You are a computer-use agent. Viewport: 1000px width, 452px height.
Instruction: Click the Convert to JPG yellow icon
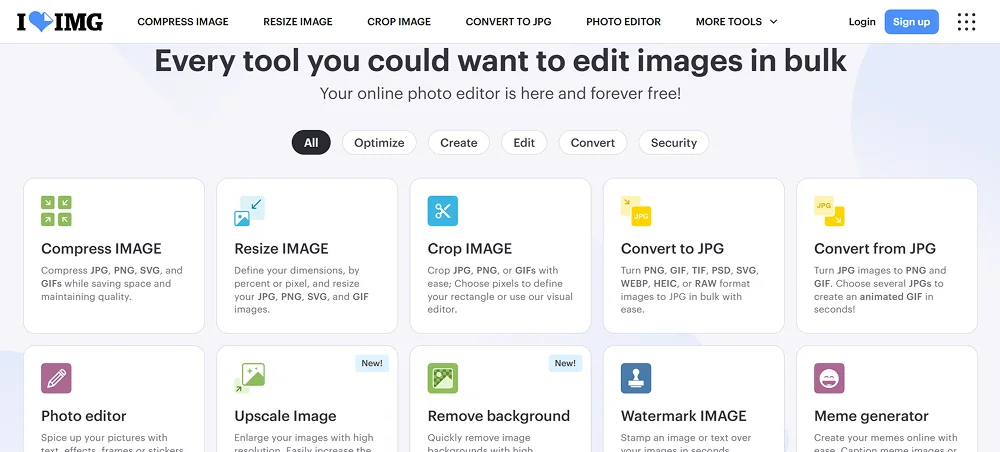636,211
